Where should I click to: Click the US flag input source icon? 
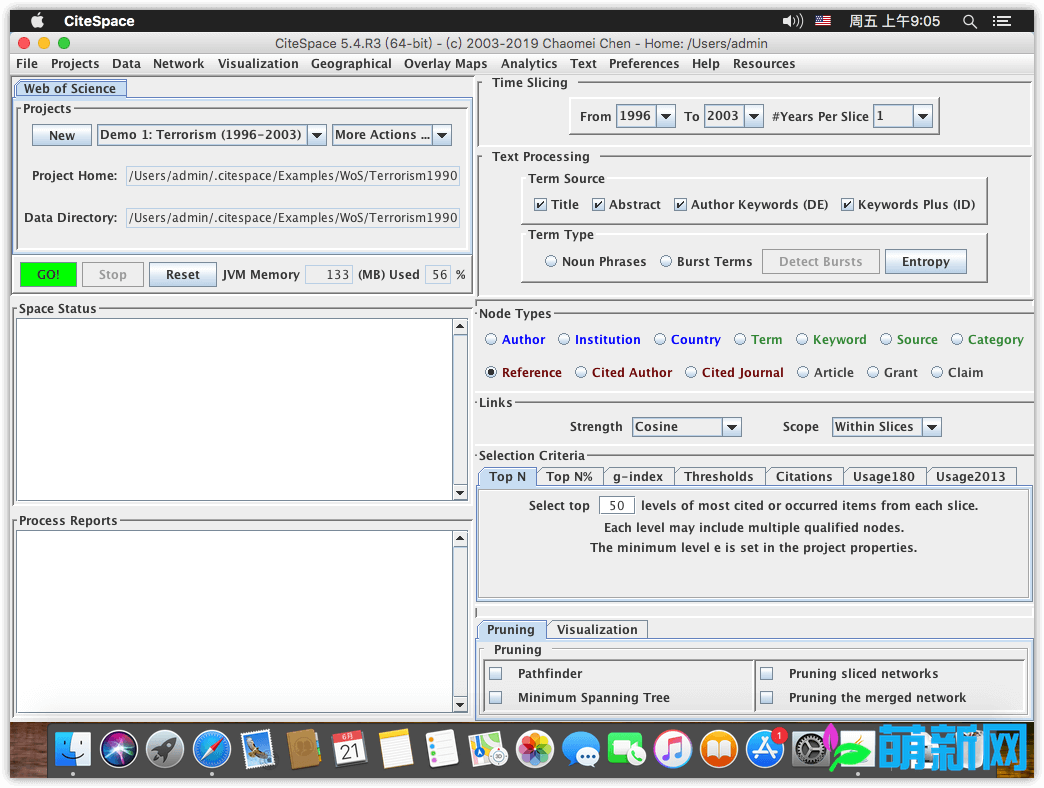823,21
